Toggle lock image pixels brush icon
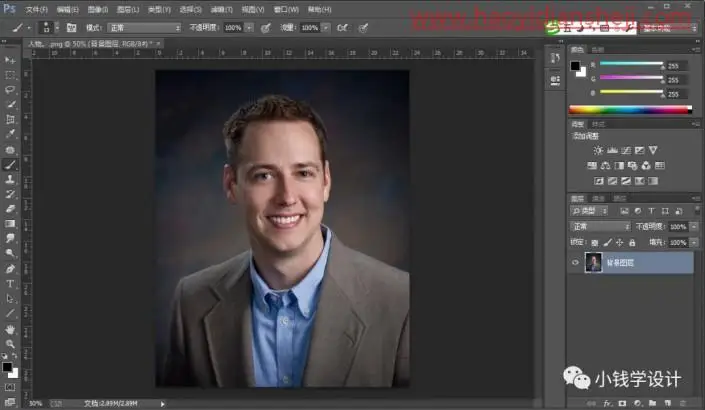The width and height of the screenshot is (705, 410). click(x=607, y=243)
